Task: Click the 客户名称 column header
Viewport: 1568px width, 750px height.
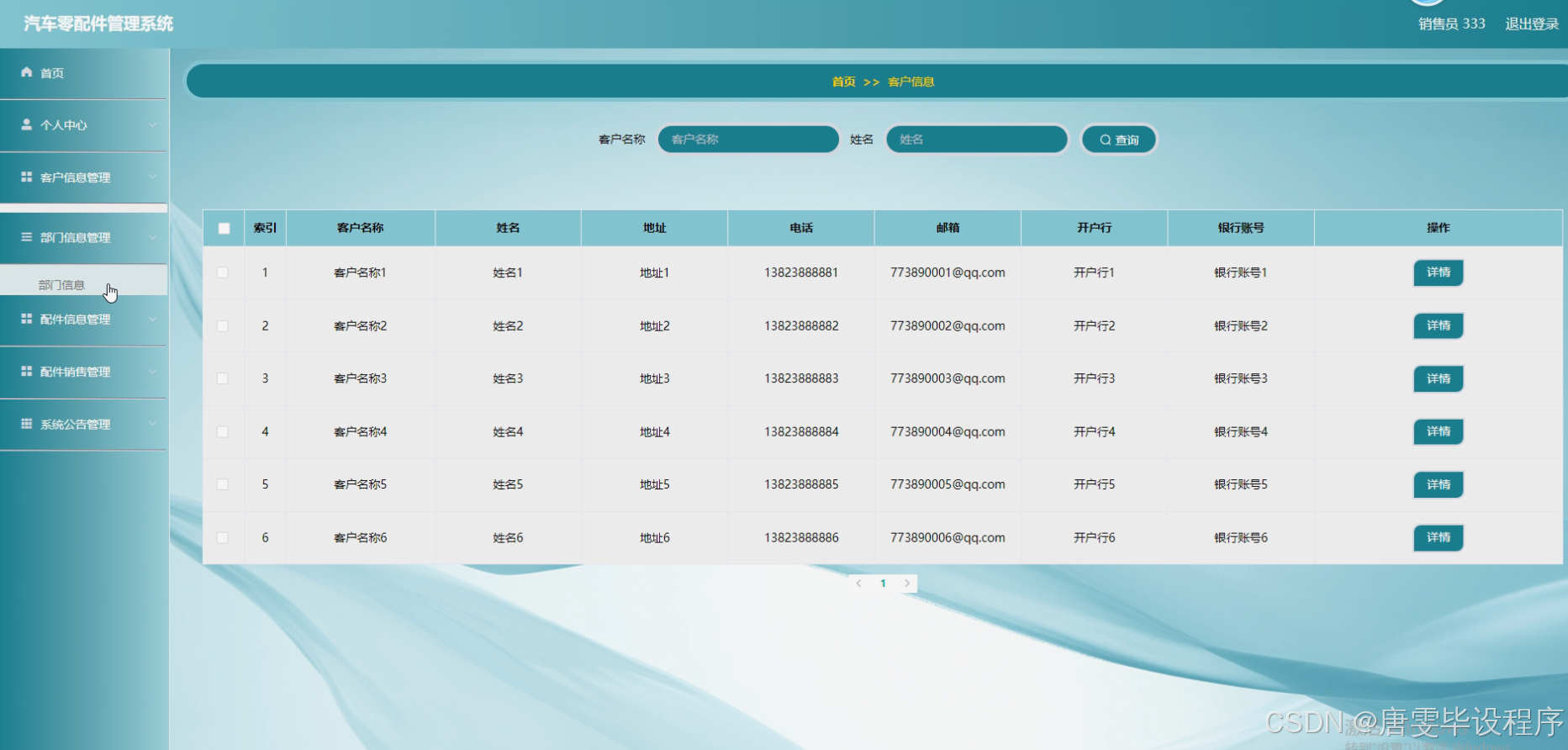Action: [361, 228]
